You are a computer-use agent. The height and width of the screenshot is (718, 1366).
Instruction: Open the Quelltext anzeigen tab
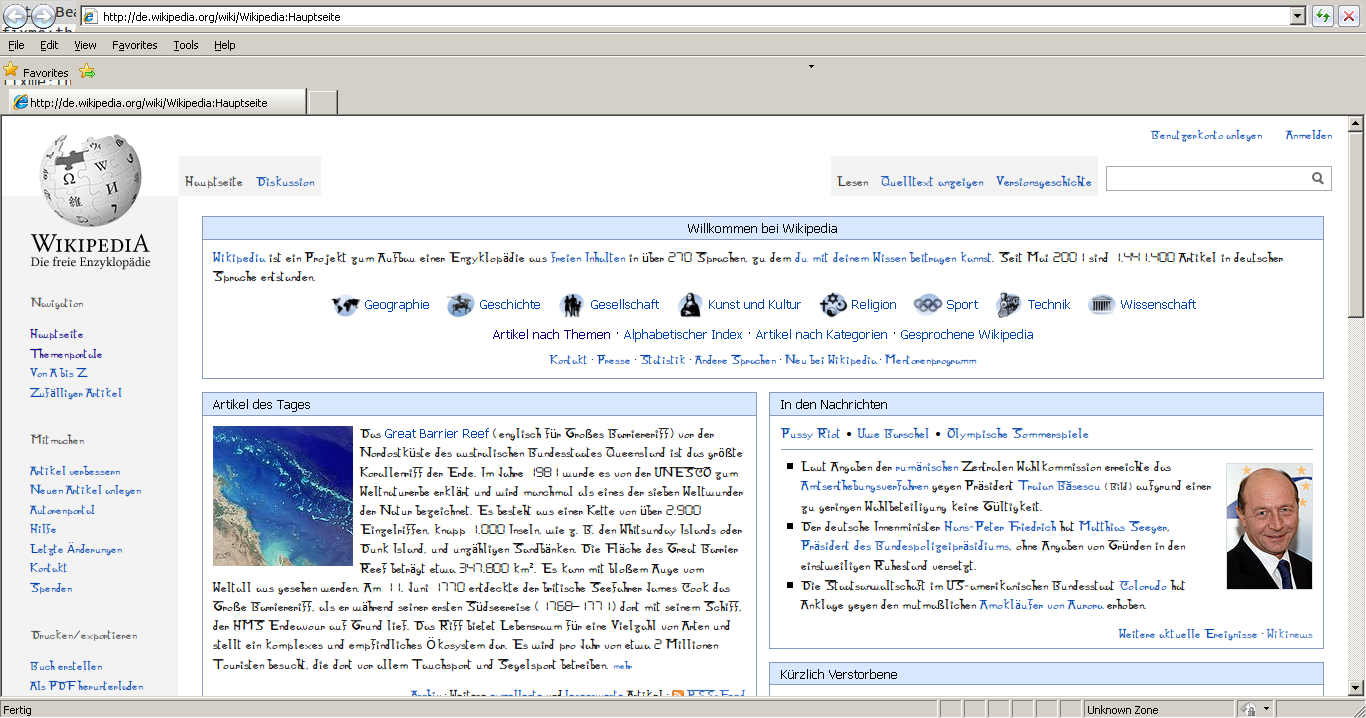click(x=932, y=182)
